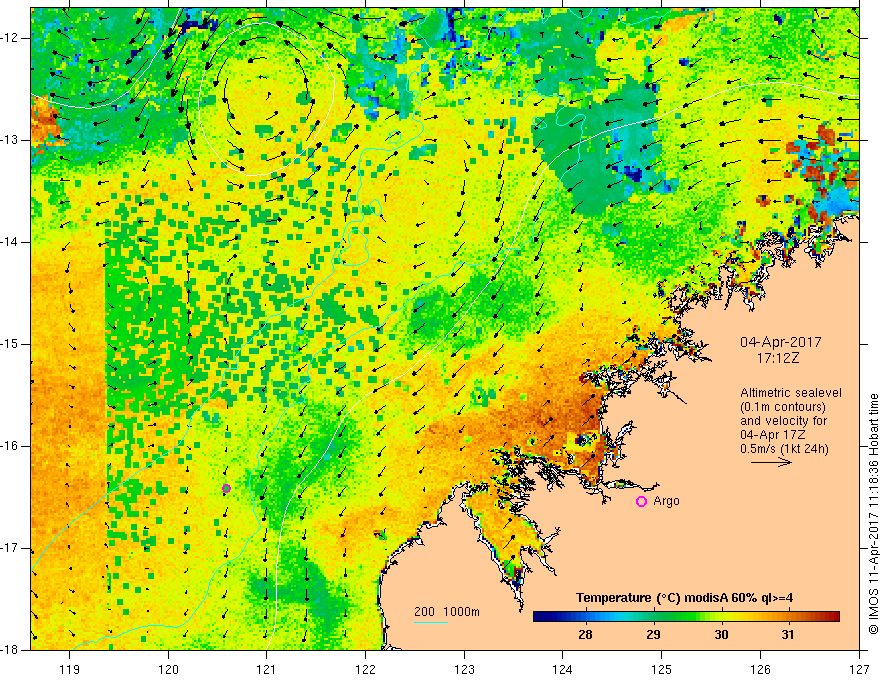Click '0.5m/s (1kt 24h)' scale text
The height and width of the screenshot is (680, 880).
coord(784,449)
